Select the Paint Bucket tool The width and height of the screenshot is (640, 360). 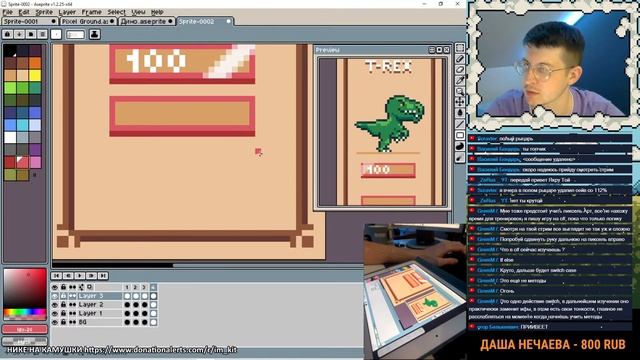460,113
